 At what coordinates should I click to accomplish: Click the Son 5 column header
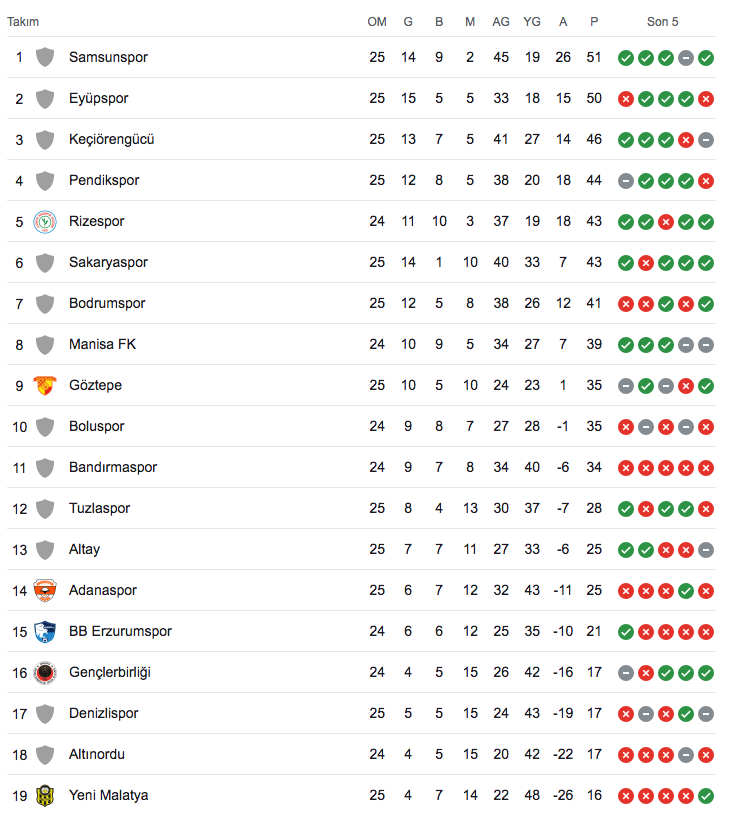point(662,22)
